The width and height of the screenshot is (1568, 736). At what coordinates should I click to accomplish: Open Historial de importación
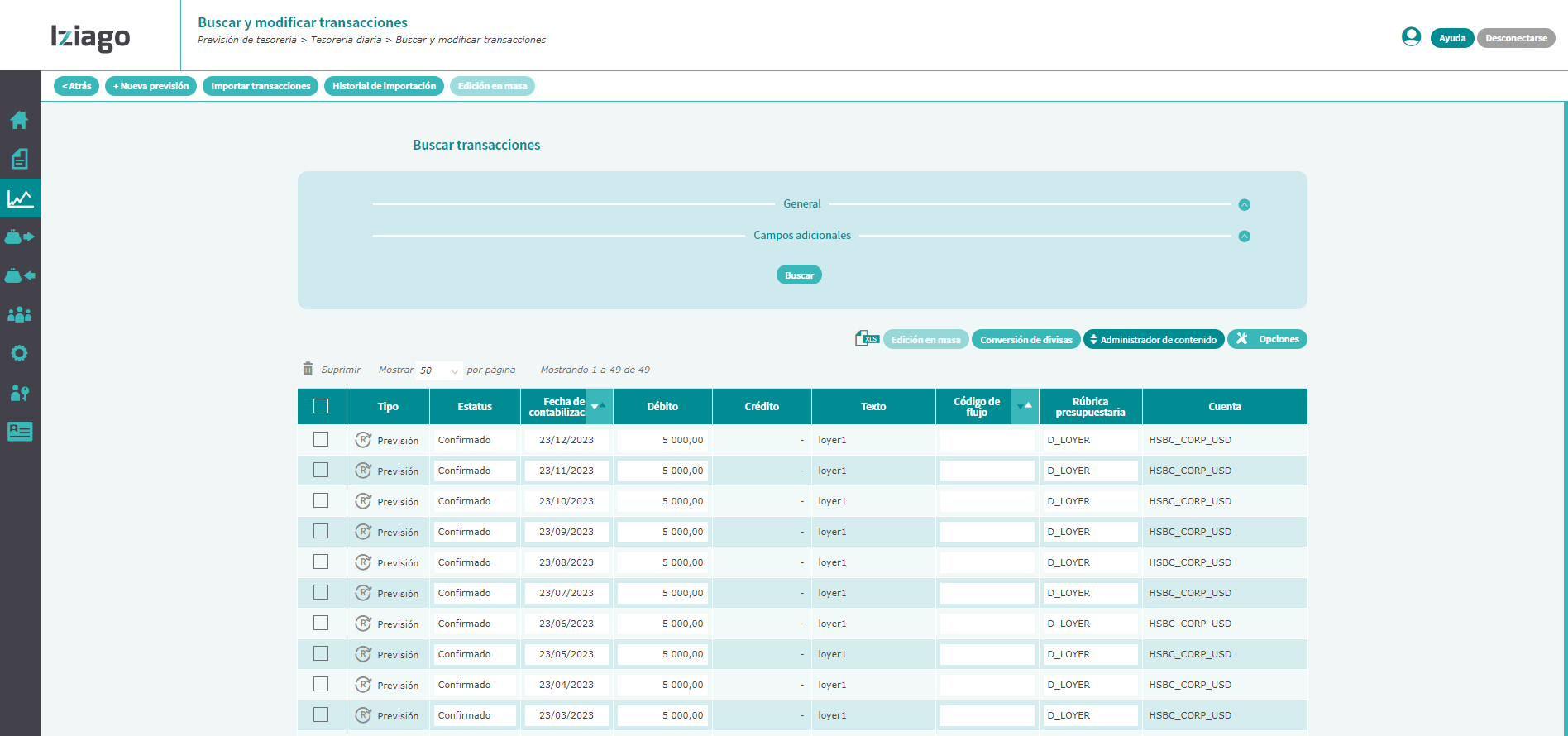[x=384, y=86]
